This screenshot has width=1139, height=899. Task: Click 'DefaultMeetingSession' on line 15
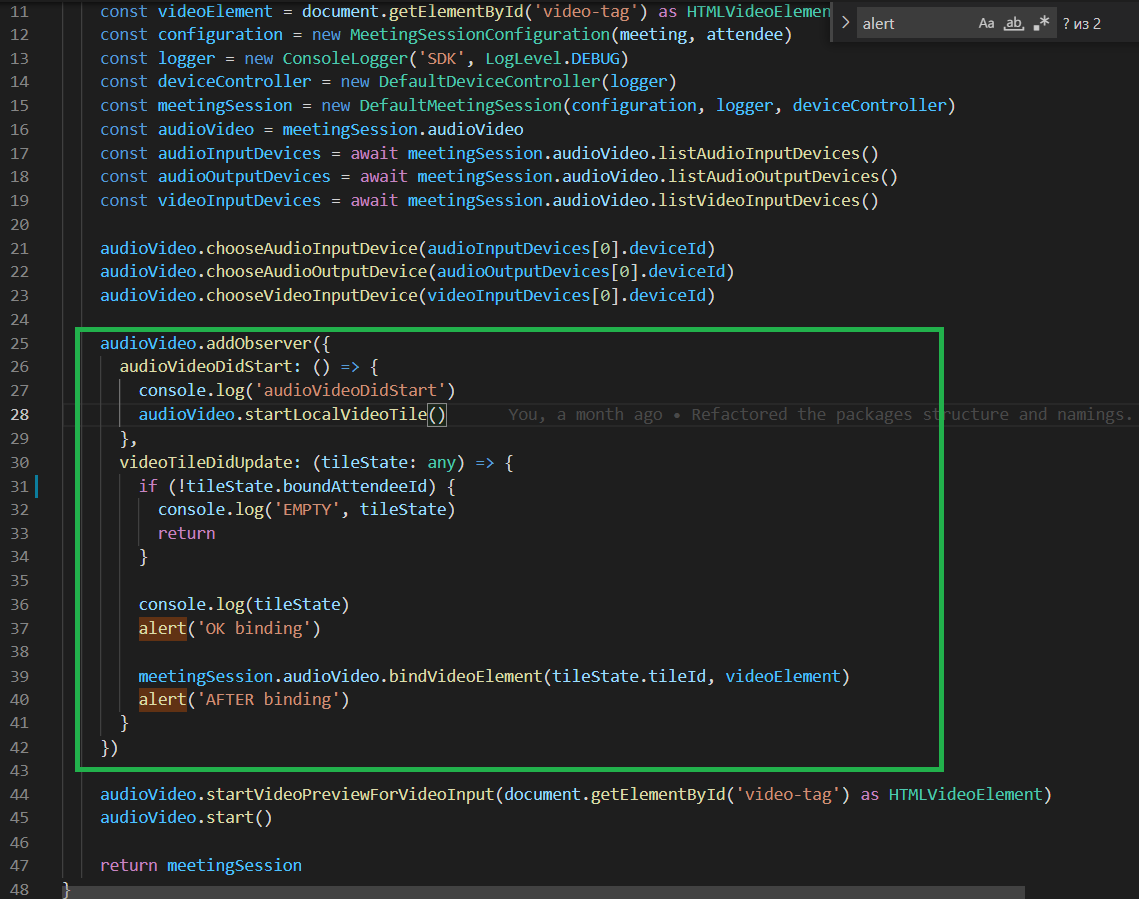point(461,106)
